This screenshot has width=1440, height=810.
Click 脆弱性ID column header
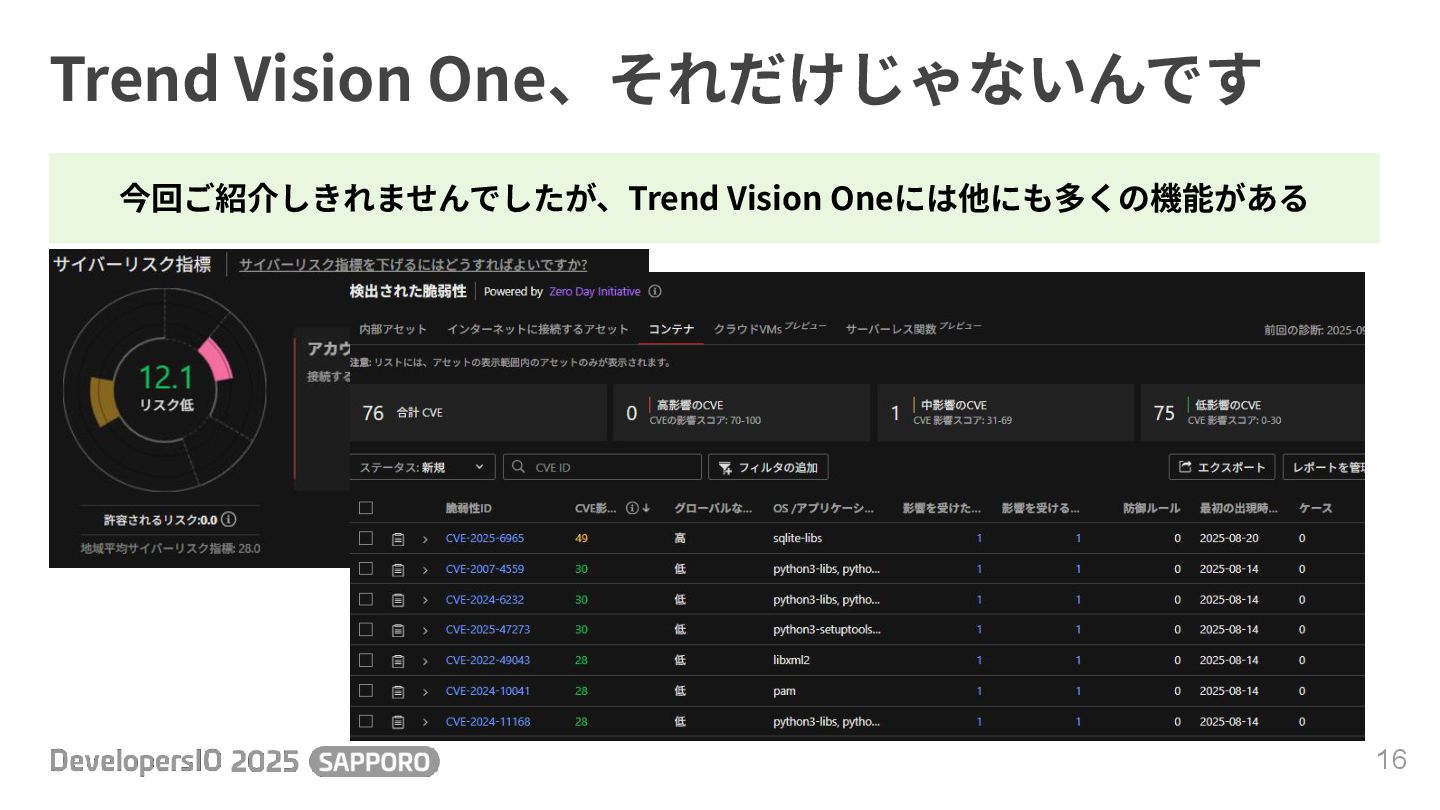click(469, 508)
